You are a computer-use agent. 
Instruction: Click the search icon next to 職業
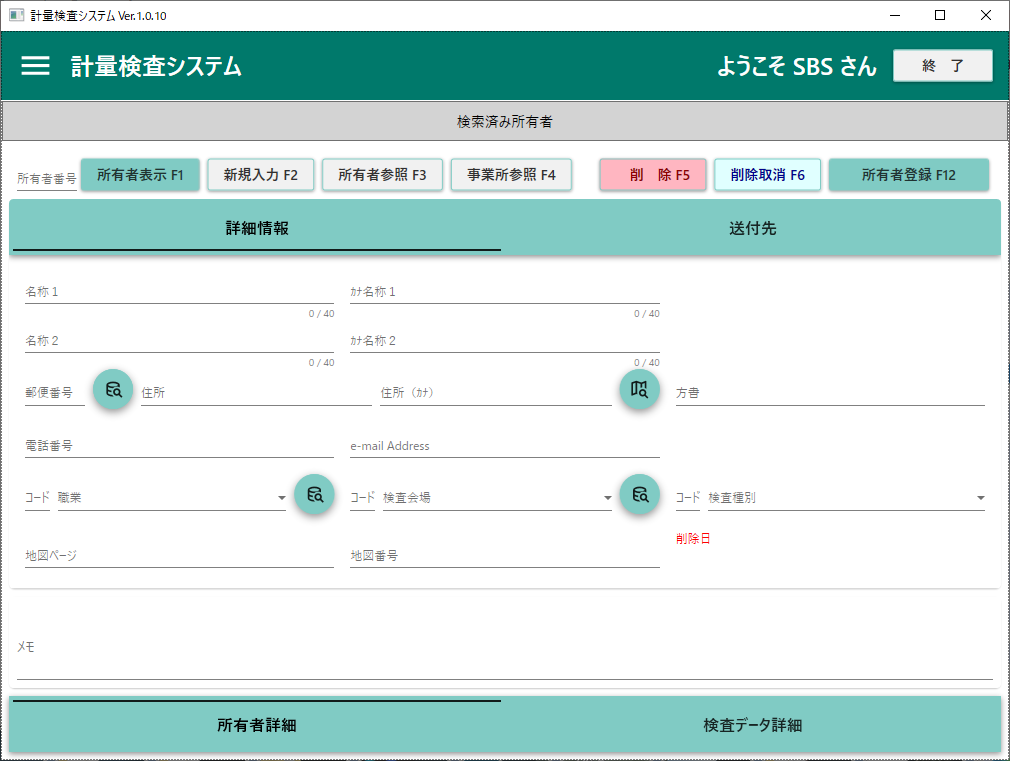[313, 494]
